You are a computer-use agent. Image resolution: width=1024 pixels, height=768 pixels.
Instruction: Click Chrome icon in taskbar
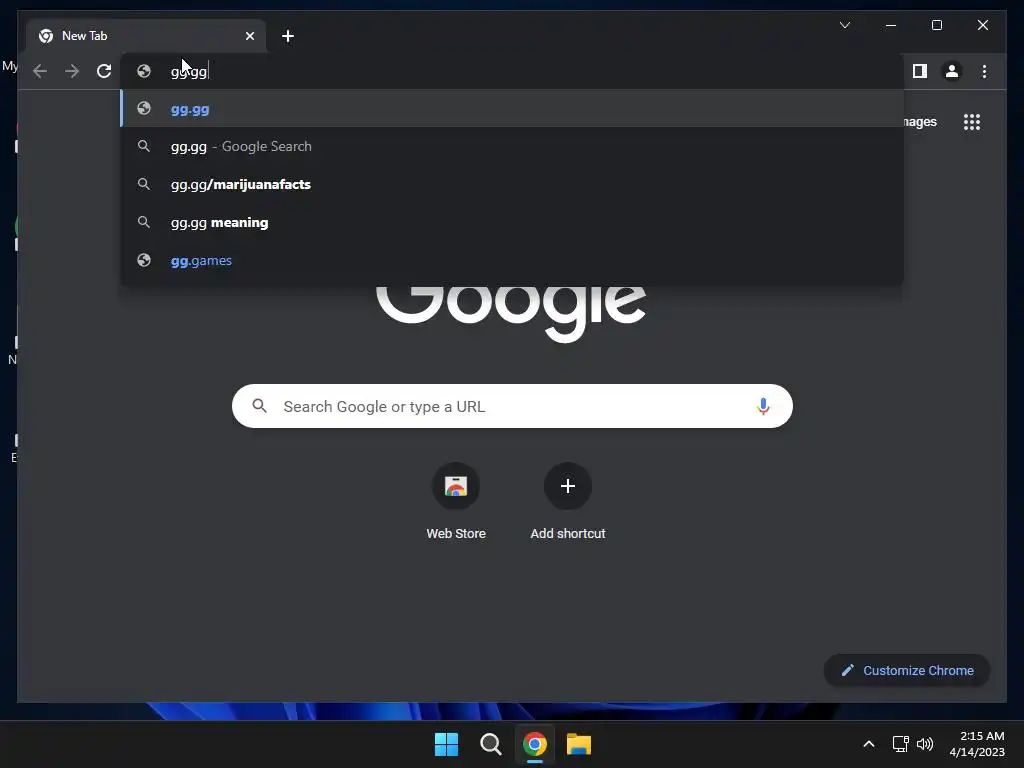click(535, 744)
